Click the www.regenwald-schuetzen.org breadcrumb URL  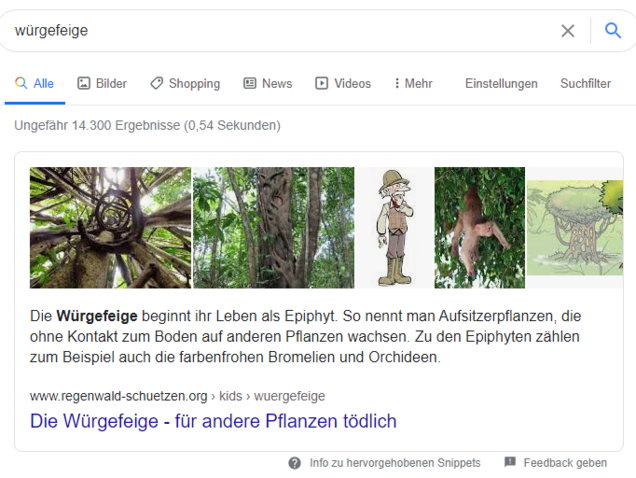point(177,396)
